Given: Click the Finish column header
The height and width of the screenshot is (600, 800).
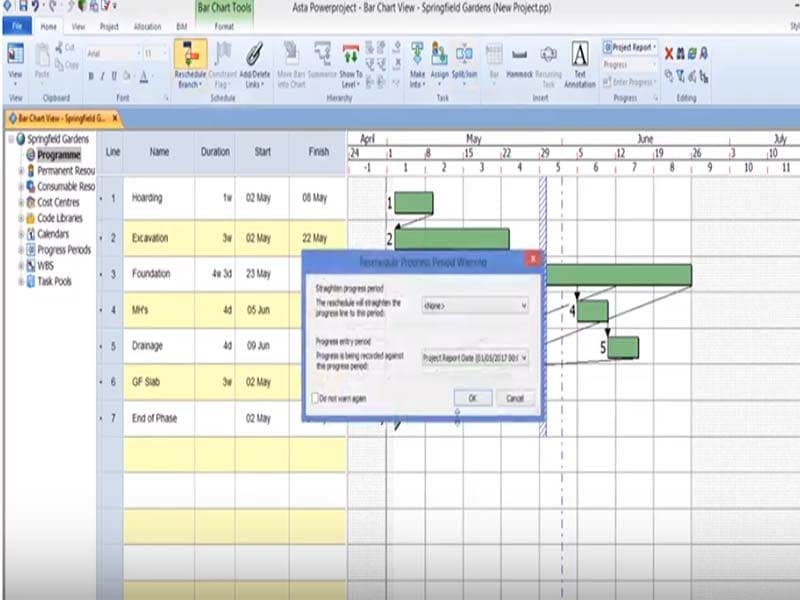Looking at the screenshot, I should 318,152.
